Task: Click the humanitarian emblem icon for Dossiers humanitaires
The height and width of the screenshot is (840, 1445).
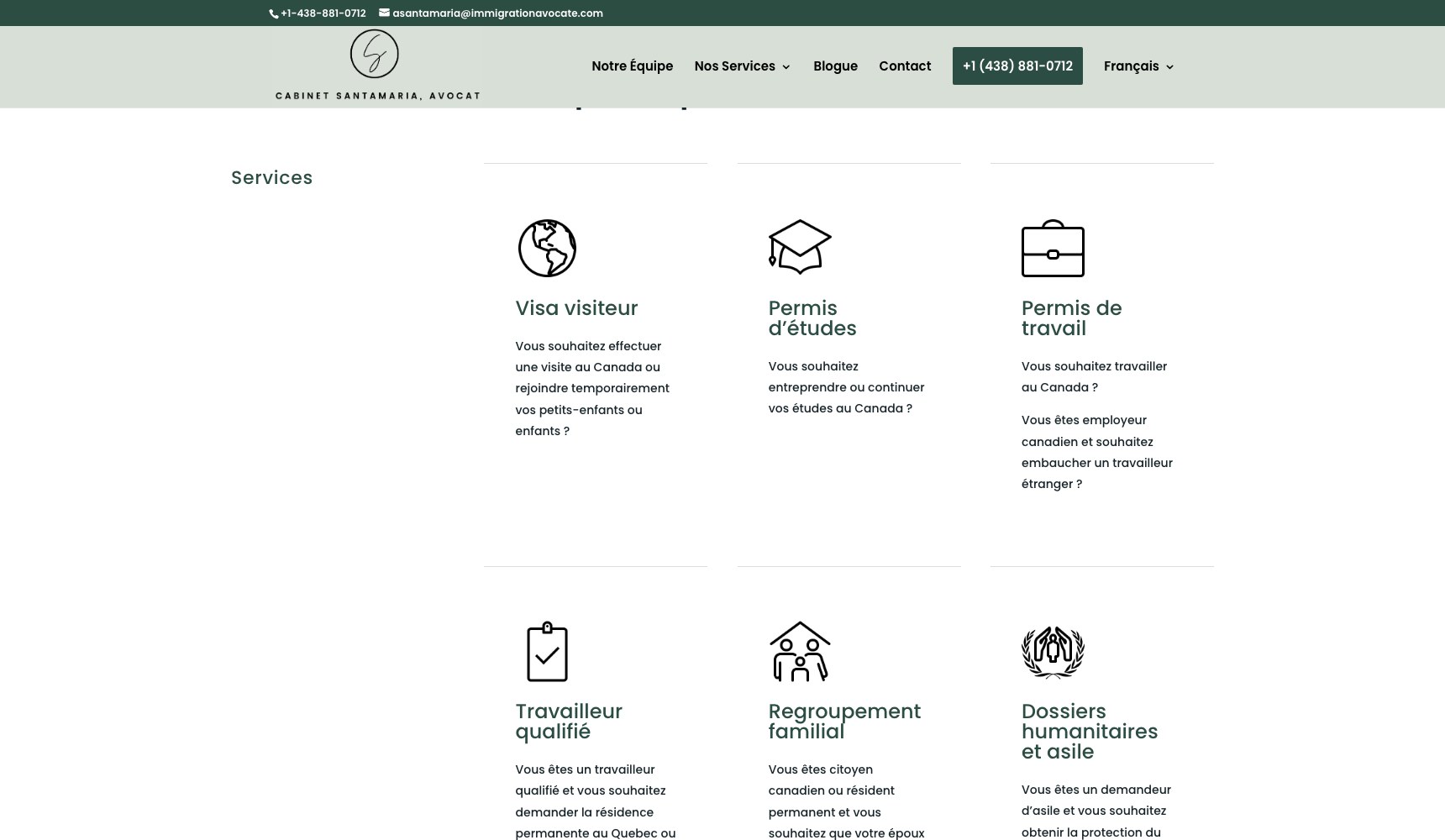Action: pos(1053,651)
